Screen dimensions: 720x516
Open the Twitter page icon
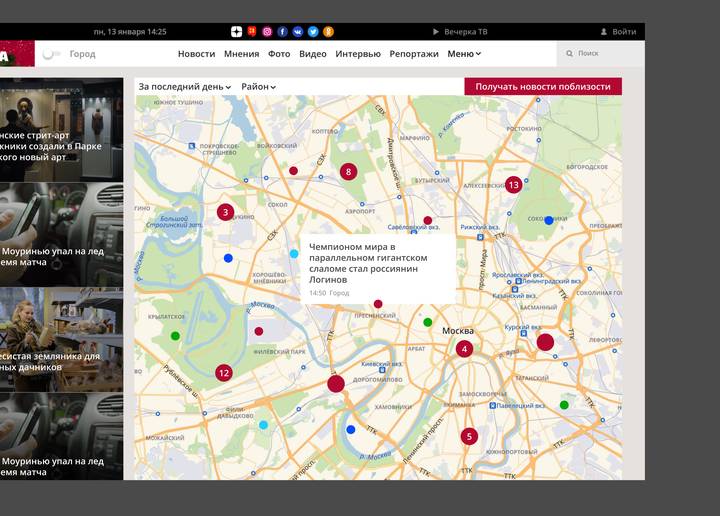coord(313,32)
